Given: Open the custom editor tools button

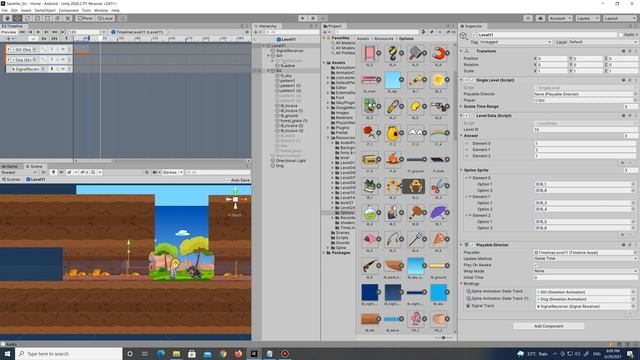Looking at the screenshot, I should click(68, 18).
